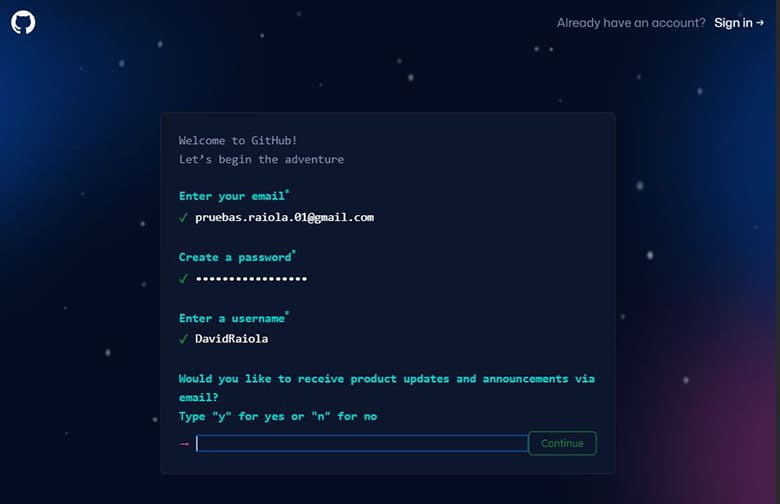Open the GitHub logo homepage link
The height and width of the screenshot is (504, 780).
(x=23, y=22)
